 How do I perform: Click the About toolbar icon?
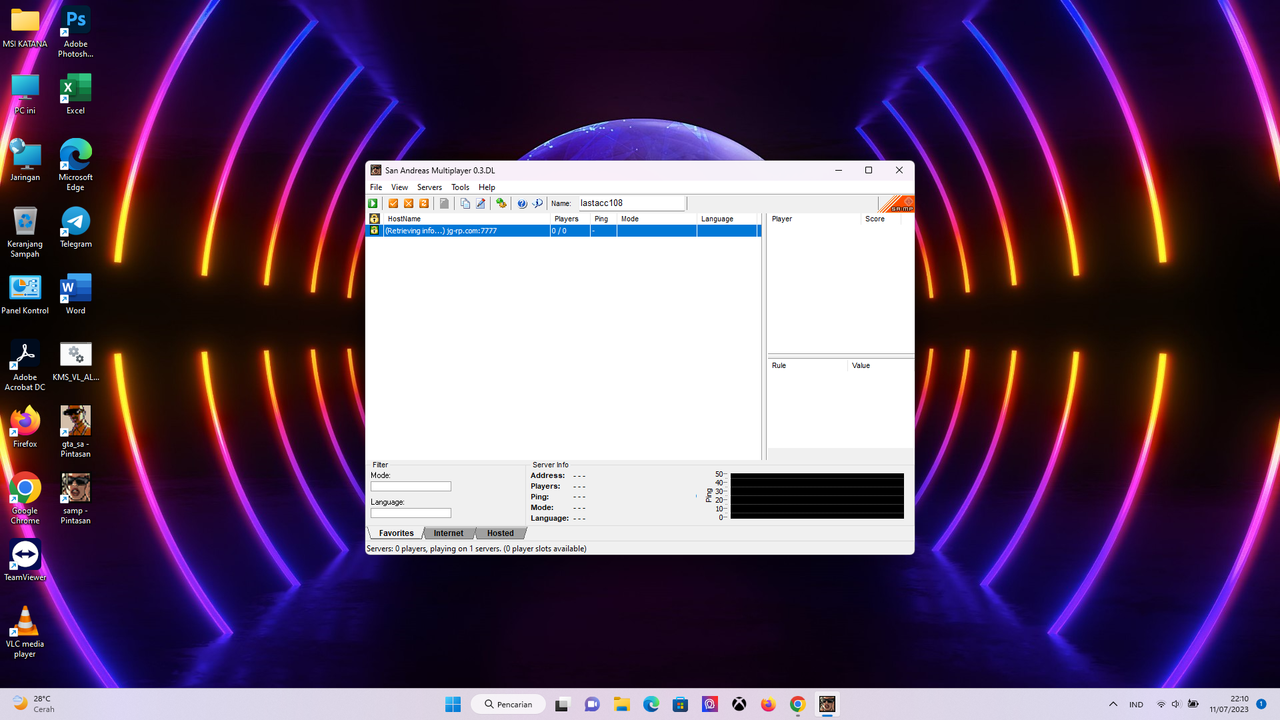[537, 203]
